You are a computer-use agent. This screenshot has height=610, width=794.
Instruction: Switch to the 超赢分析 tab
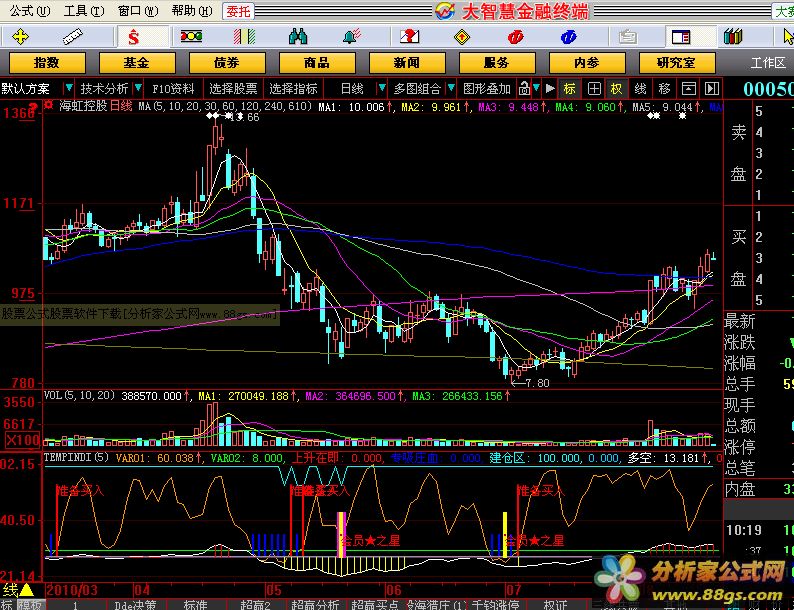pos(315,605)
